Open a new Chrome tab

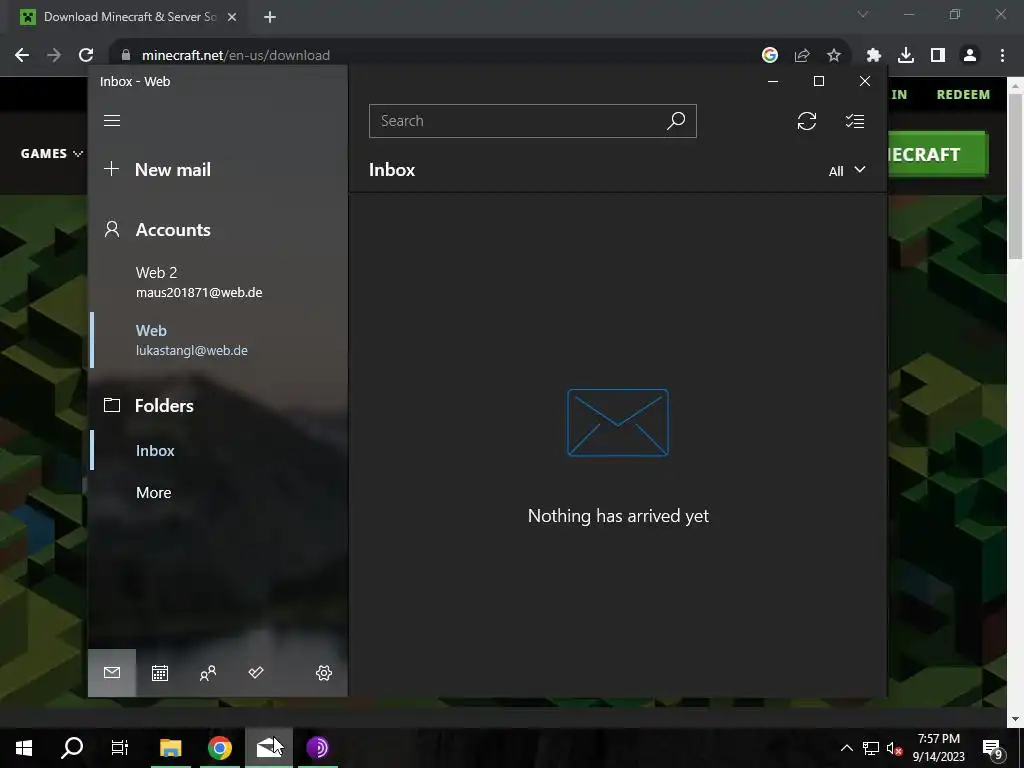click(270, 17)
